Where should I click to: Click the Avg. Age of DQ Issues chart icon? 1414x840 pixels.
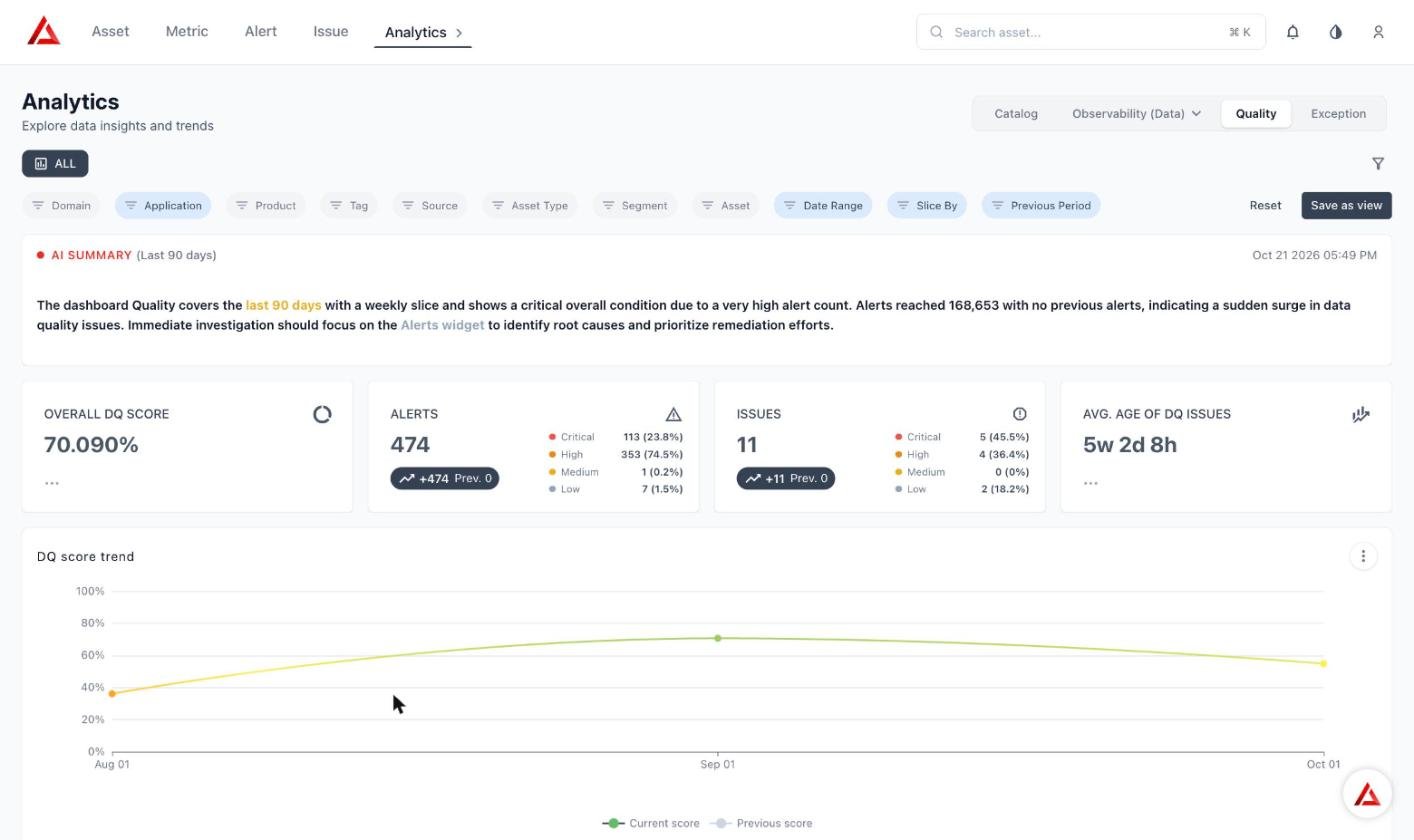click(1361, 414)
